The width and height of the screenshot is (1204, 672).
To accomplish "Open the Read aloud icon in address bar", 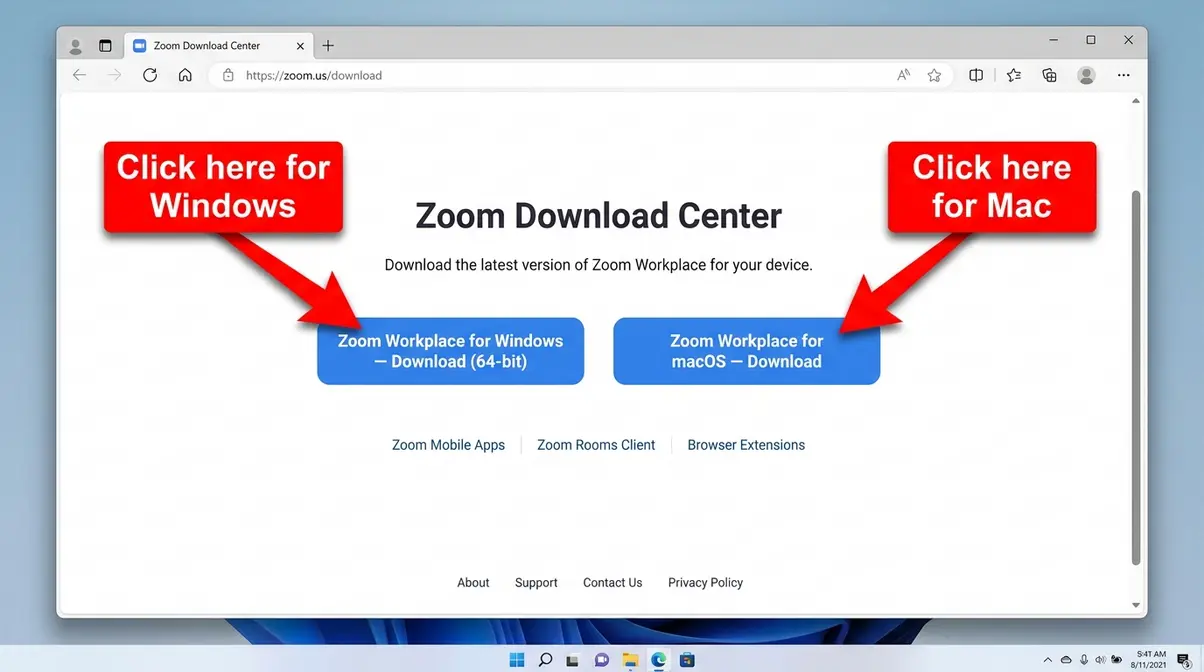I will (904, 75).
